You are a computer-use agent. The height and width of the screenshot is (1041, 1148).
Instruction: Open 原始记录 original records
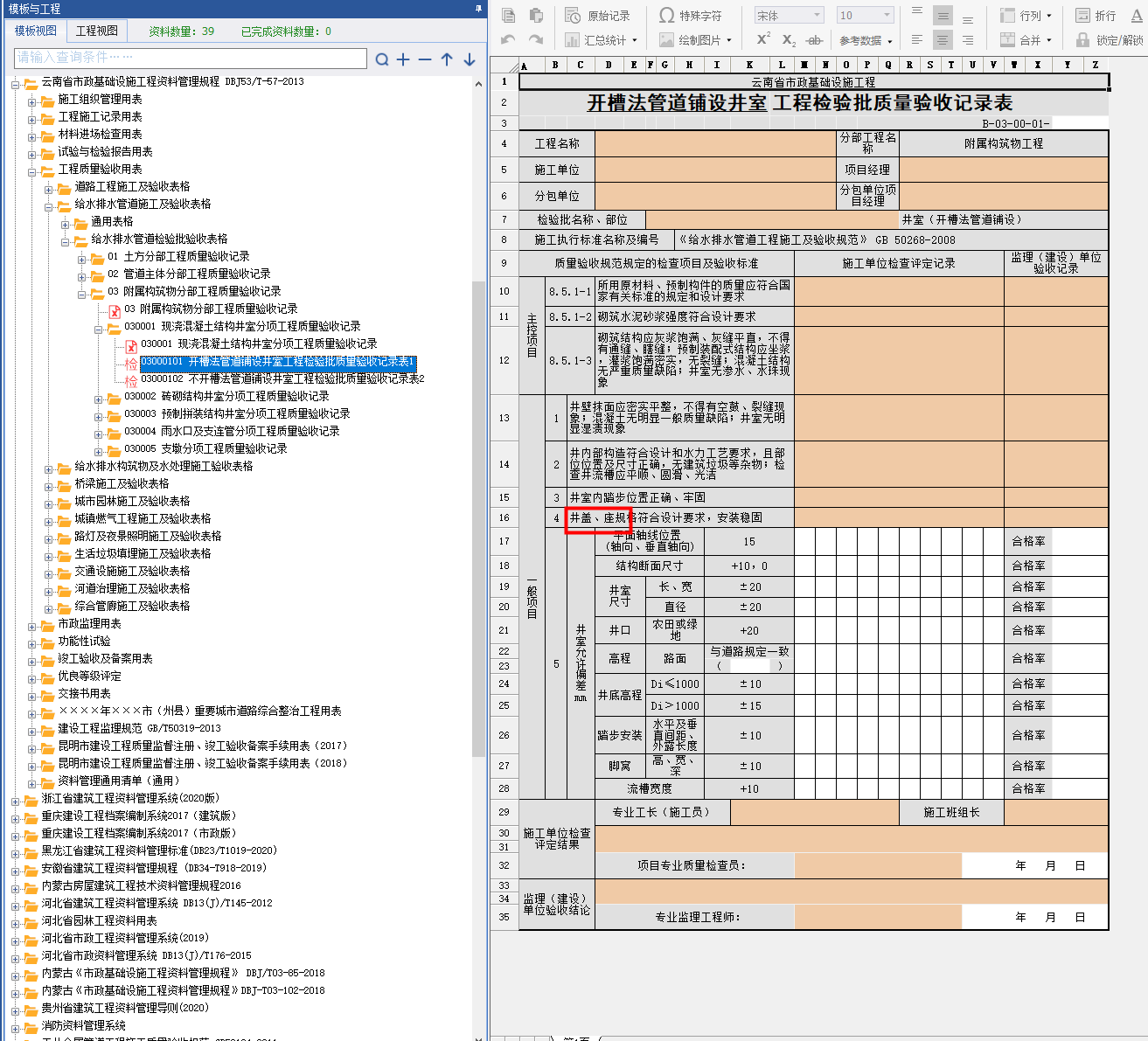pyautogui.click(x=598, y=16)
